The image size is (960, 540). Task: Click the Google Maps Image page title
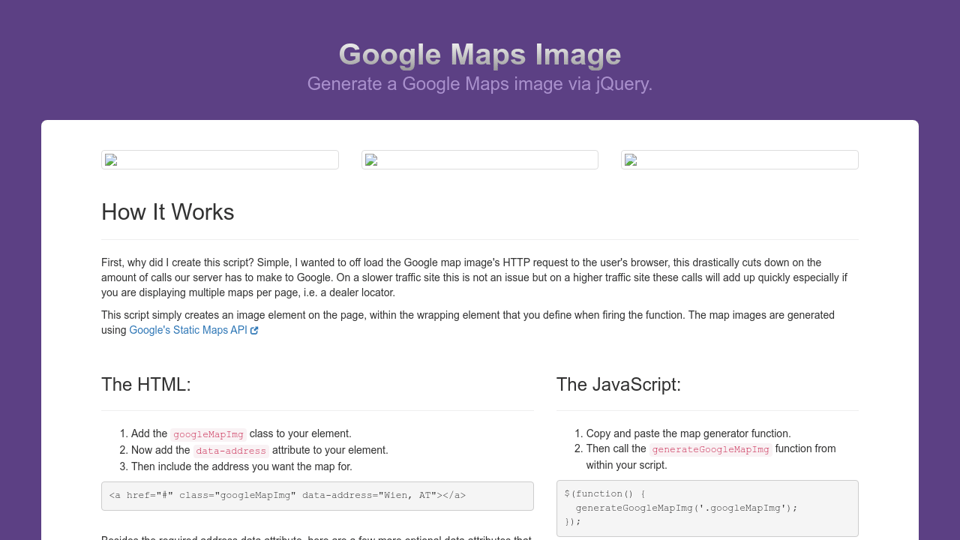tap(480, 54)
